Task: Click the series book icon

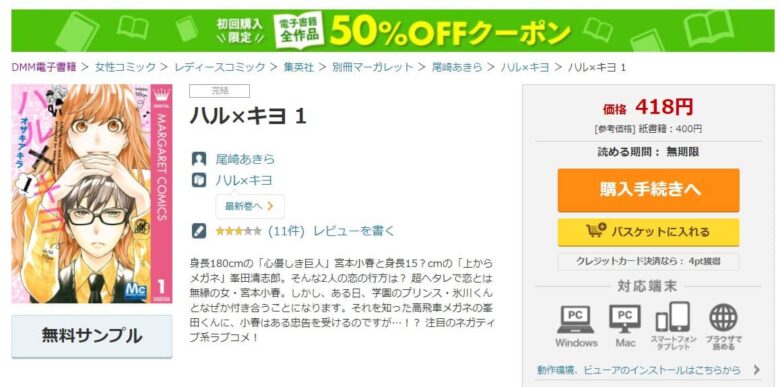Action: (x=198, y=180)
